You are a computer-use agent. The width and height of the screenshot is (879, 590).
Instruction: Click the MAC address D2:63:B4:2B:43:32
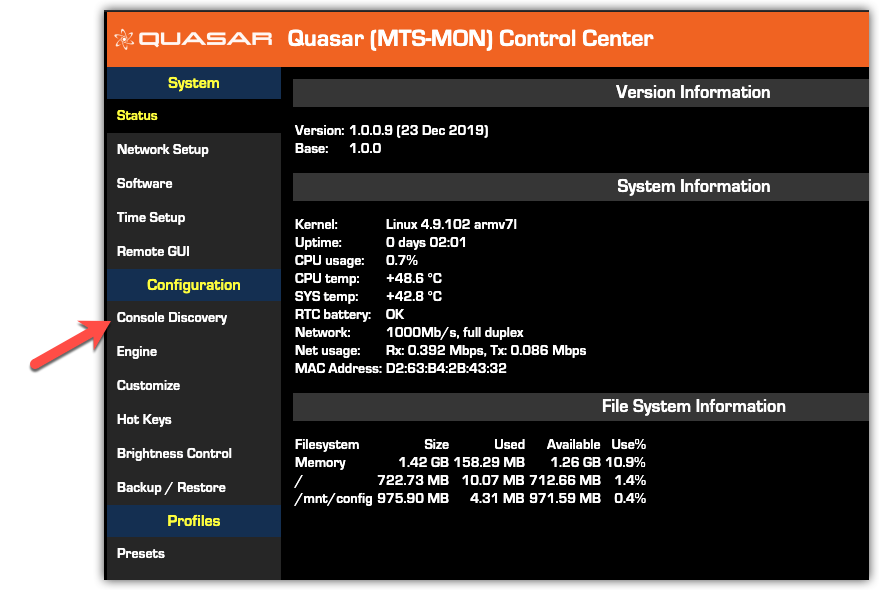[446, 368]
